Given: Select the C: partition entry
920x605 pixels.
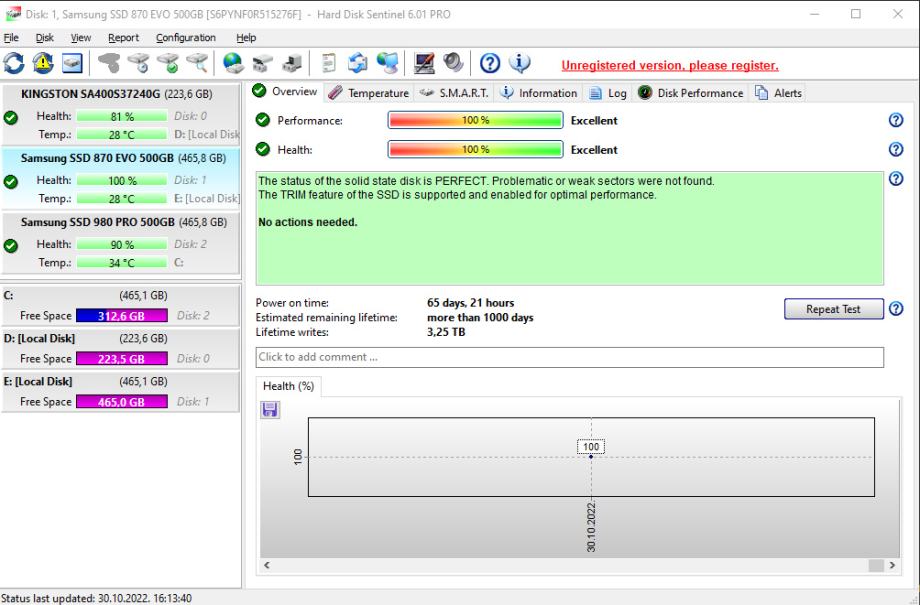Looking at the screenshot, I should [121, 305].
